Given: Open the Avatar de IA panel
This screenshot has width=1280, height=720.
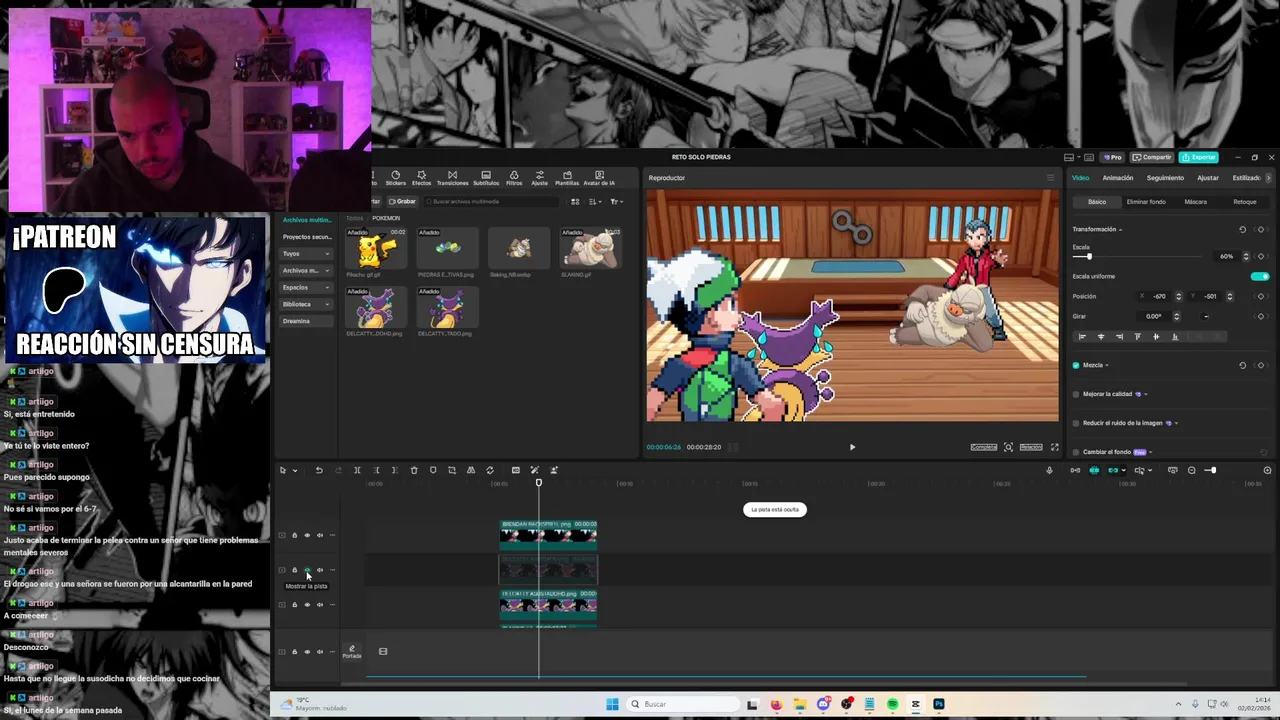Looking at the screenshot, I should [600, 178].
